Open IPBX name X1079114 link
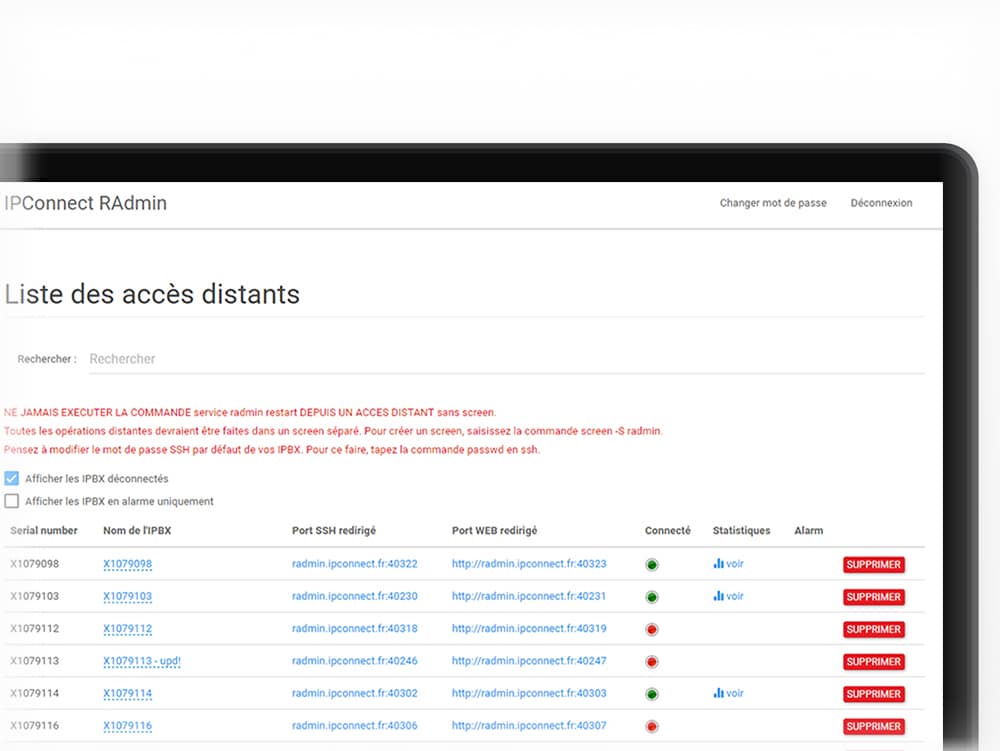The width and height of the screenshot is (1000, 751). (128, 694)
